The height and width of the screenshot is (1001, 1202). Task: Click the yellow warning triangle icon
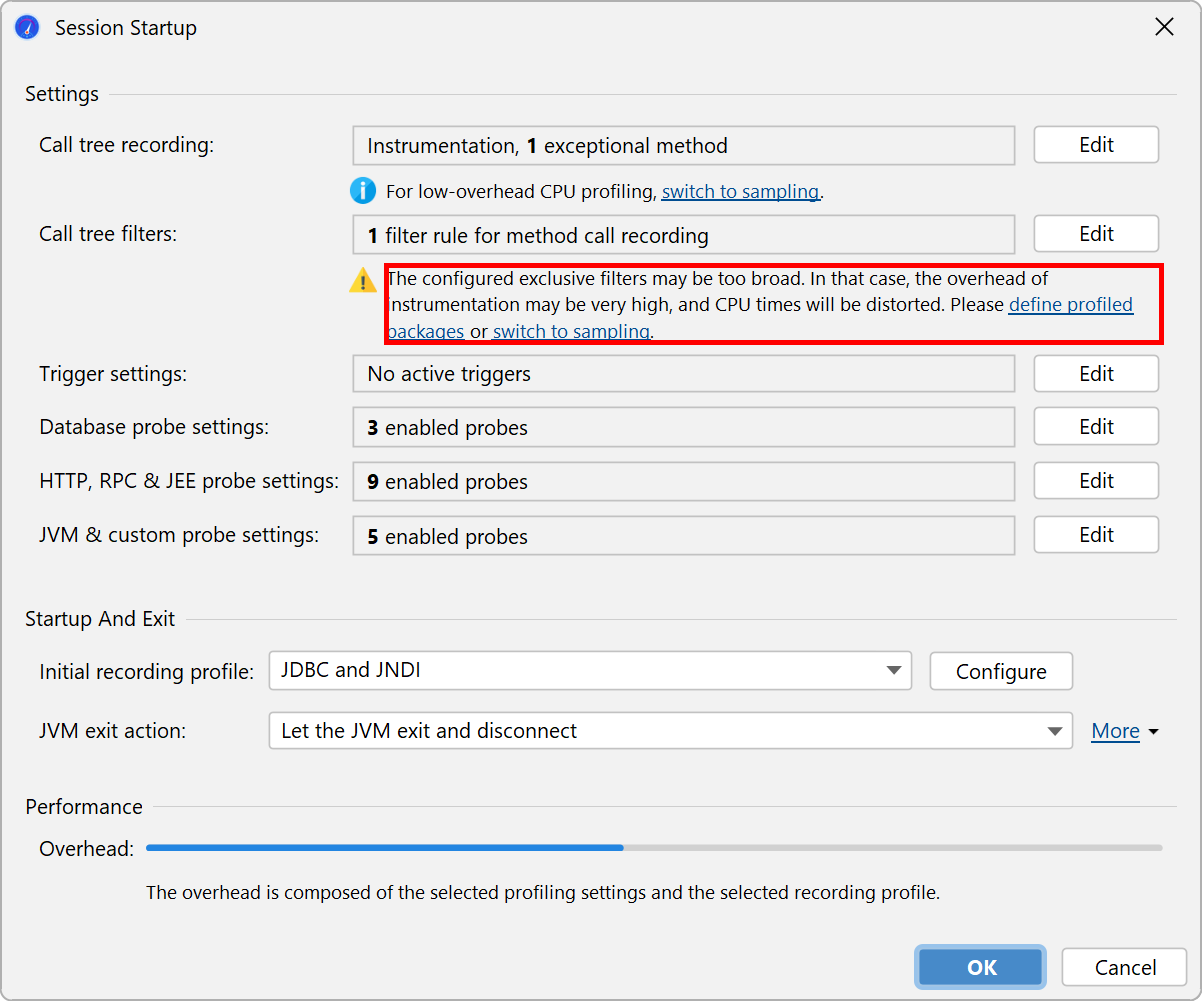pos(362,281)
